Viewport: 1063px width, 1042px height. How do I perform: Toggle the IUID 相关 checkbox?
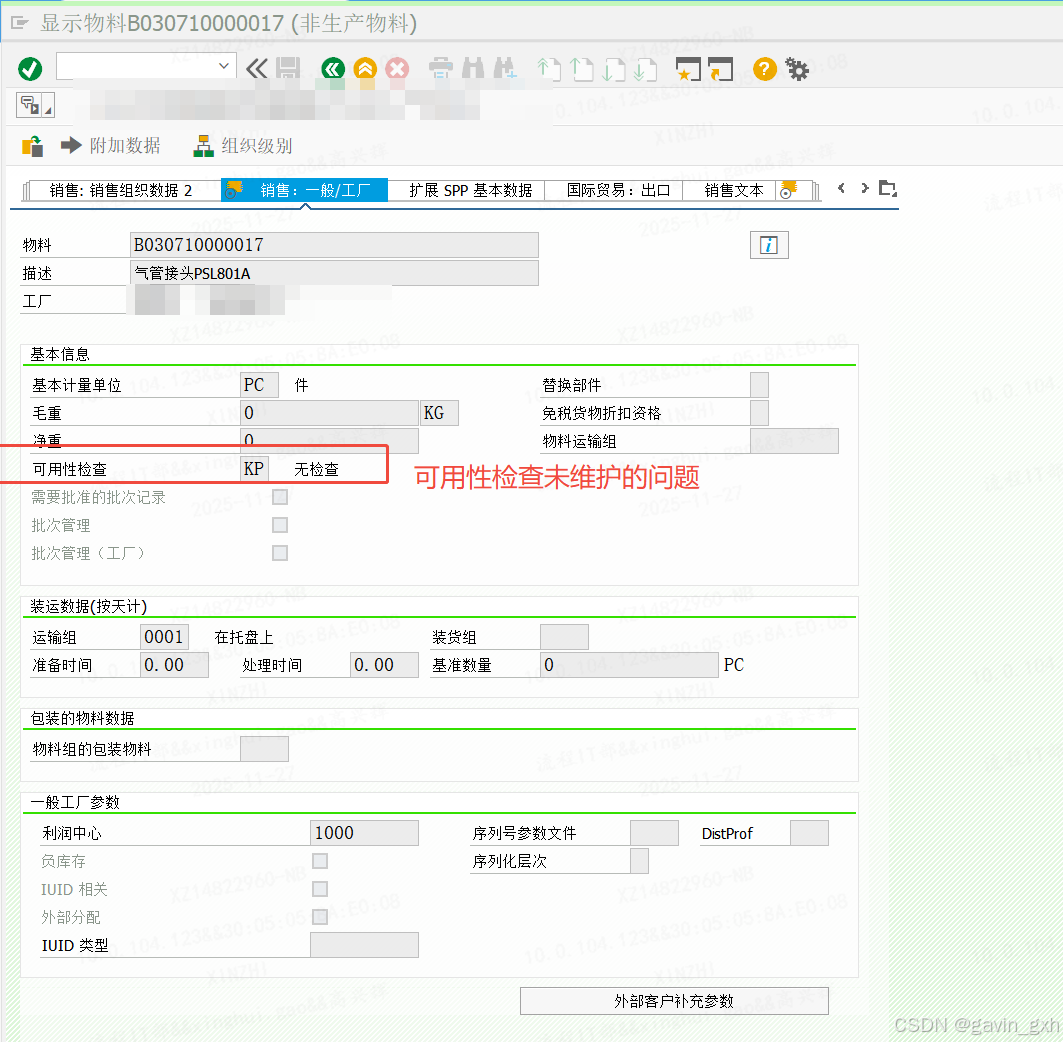(319, 888)
